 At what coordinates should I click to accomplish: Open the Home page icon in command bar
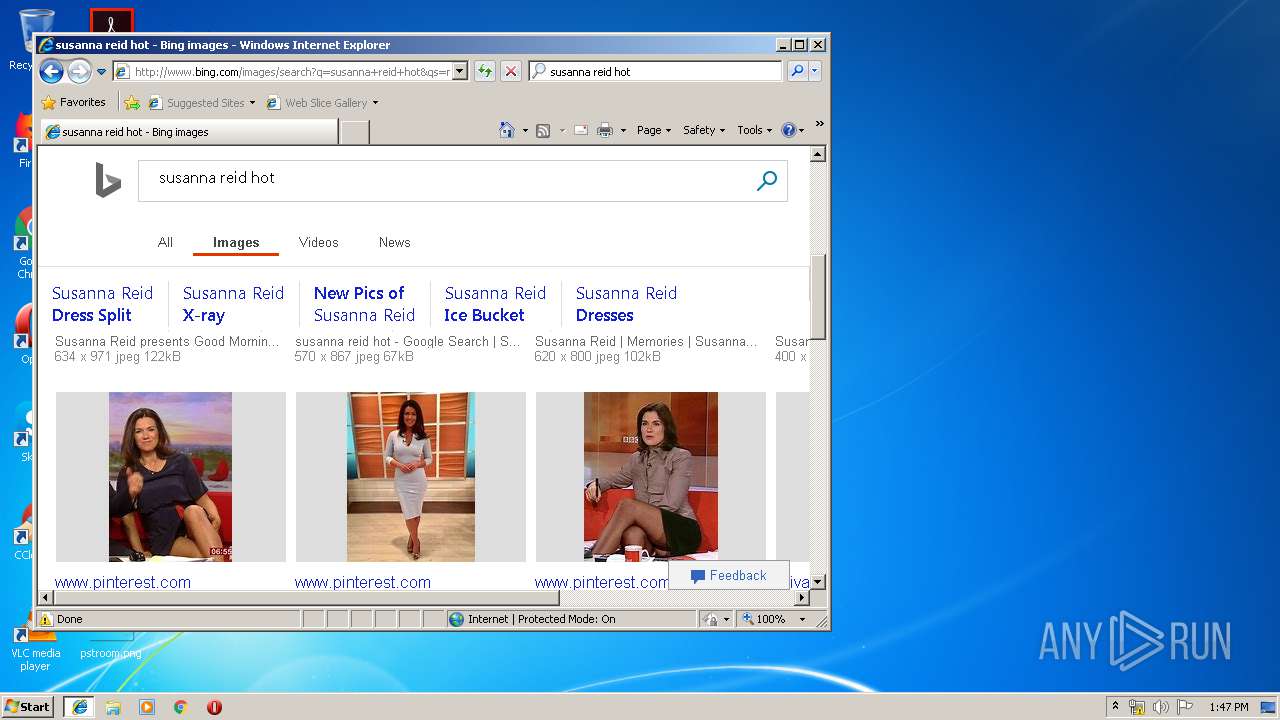[507, 130]
